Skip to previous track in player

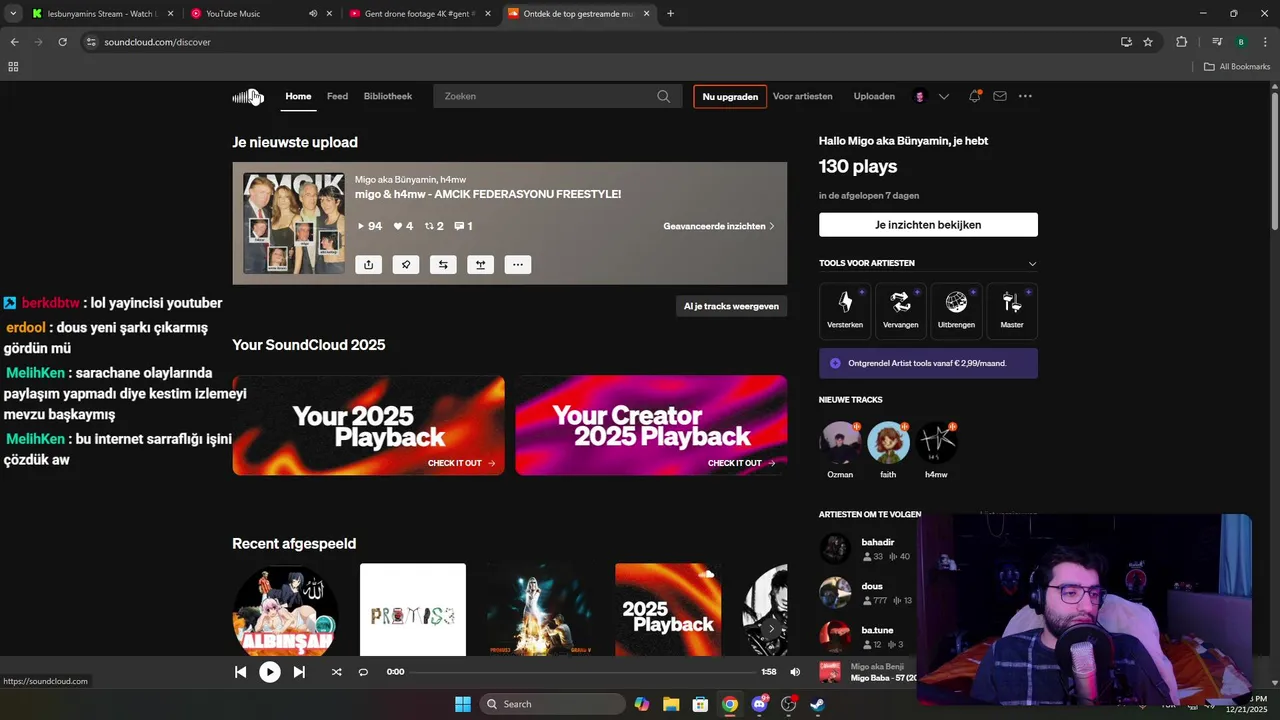[241, 672]
